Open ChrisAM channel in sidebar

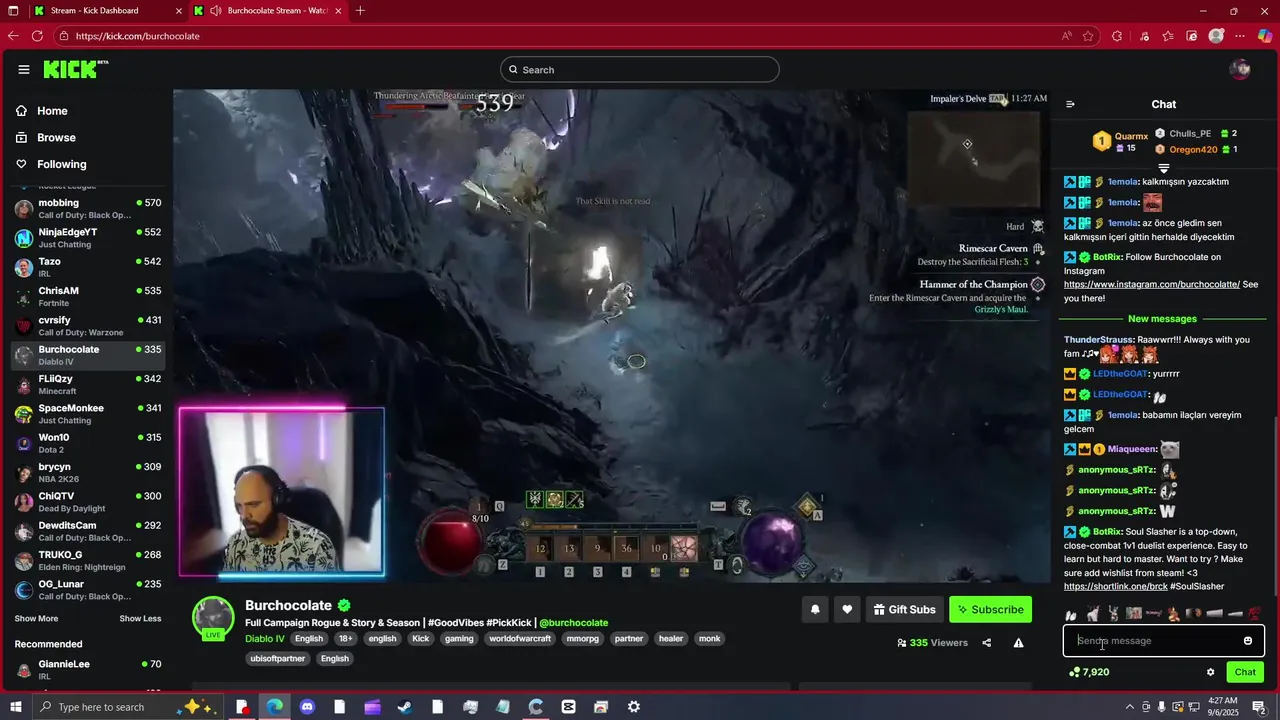tap(88, 296)
